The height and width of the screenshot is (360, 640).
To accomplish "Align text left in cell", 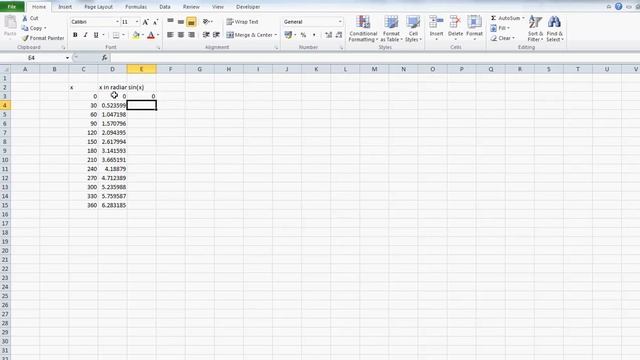I will [170, 35].
